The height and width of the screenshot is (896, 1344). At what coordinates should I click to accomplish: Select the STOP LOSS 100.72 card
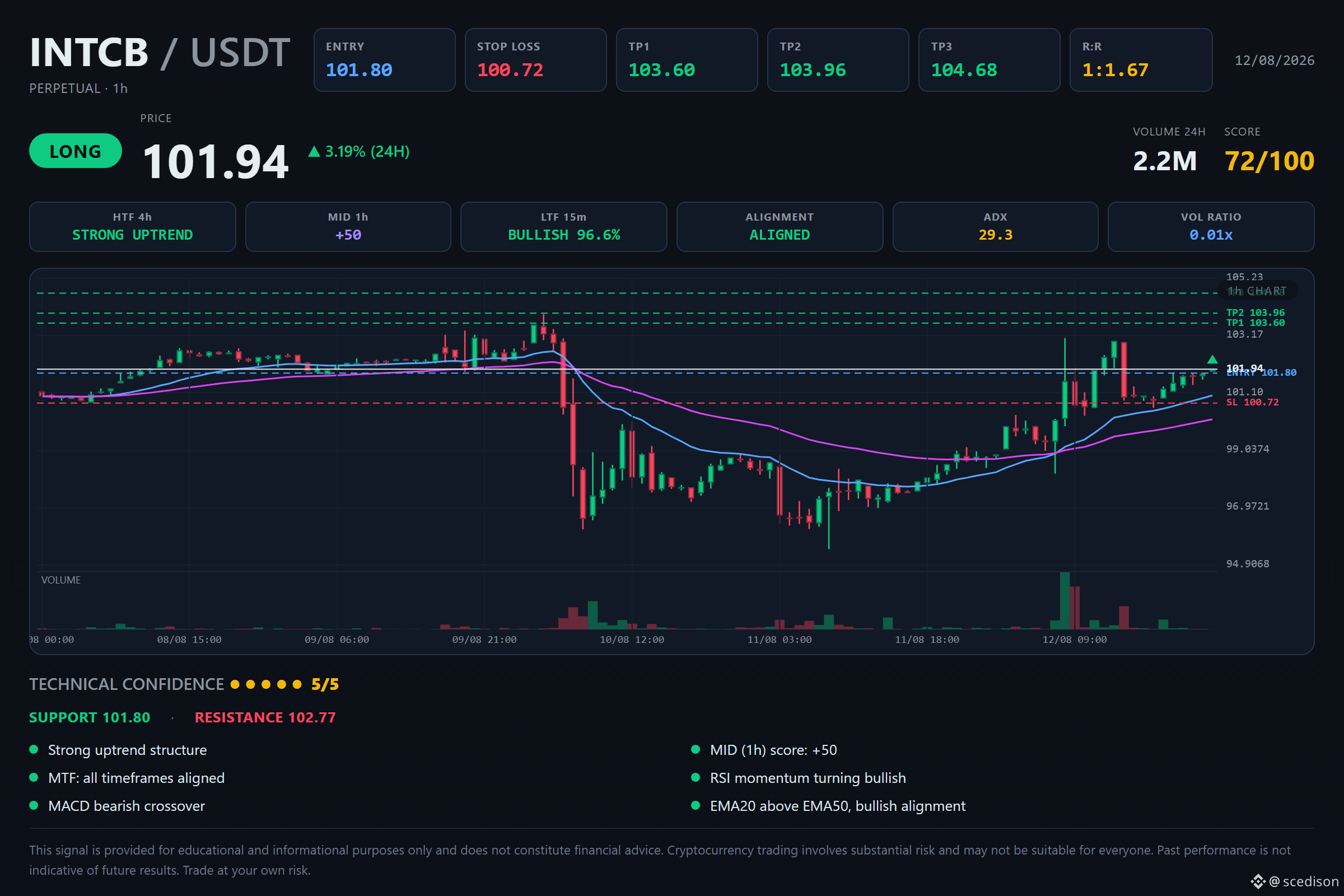pos(535,60)
